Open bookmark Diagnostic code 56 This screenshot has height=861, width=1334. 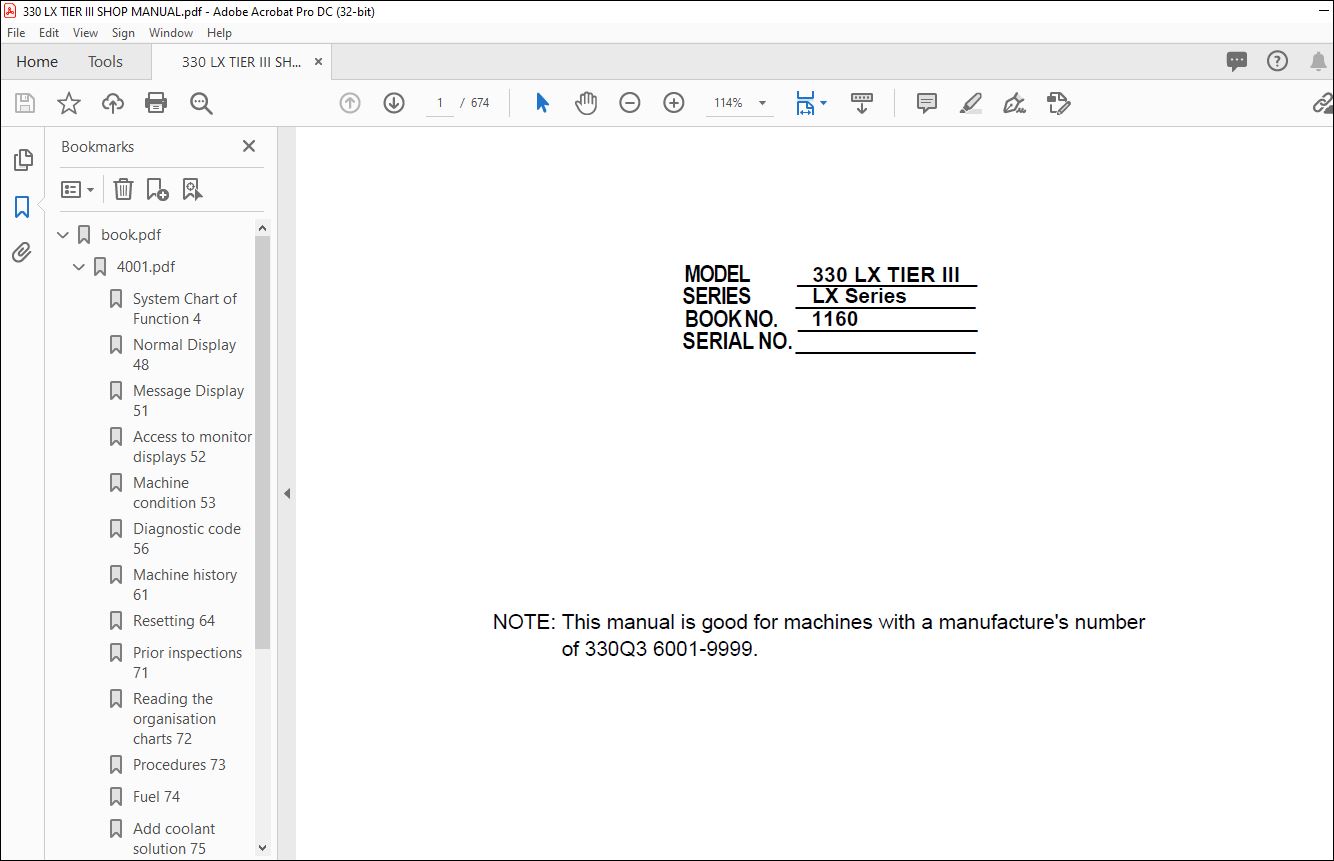point(186,539)
